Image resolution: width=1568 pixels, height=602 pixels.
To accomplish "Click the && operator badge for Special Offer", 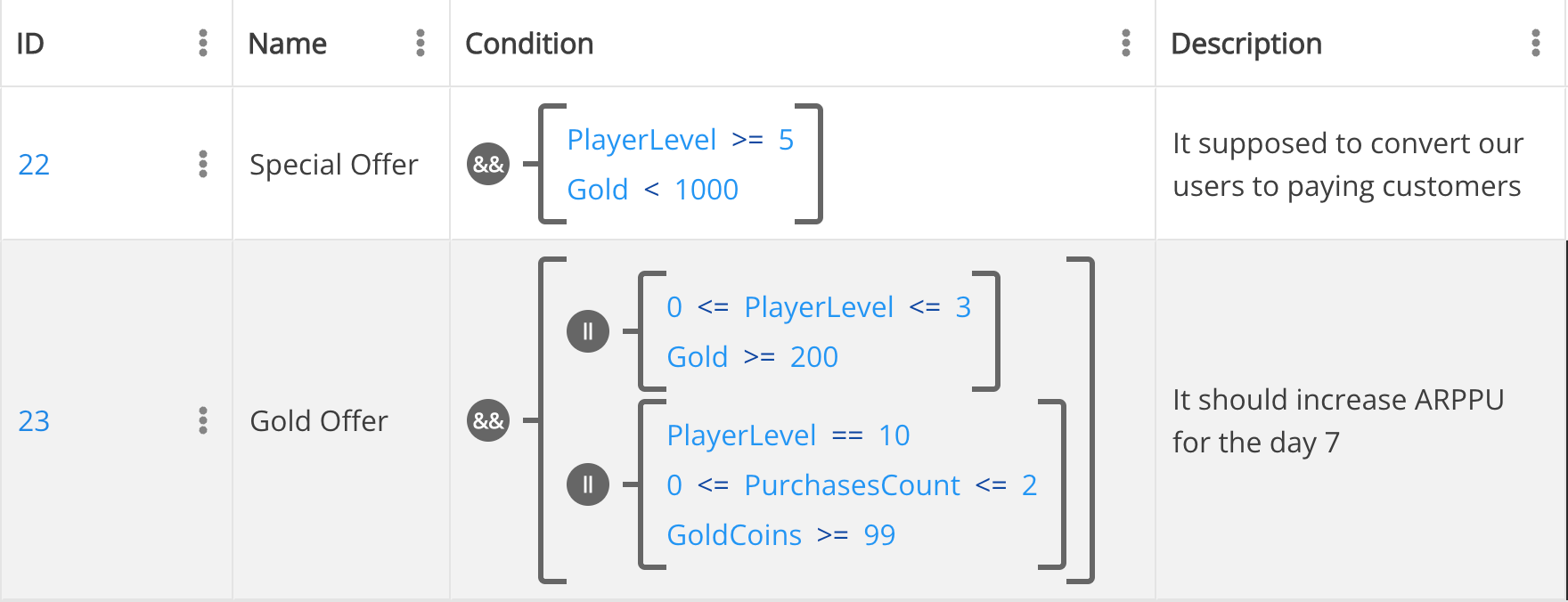I will (x=488, y=164).
